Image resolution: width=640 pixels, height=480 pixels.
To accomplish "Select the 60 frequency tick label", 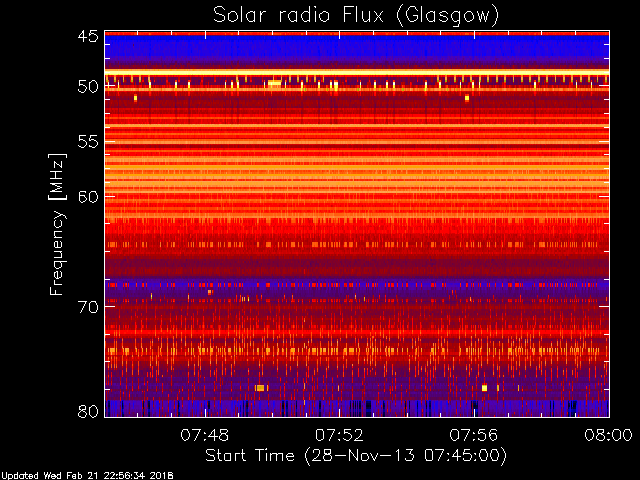I will click(88, 197).
